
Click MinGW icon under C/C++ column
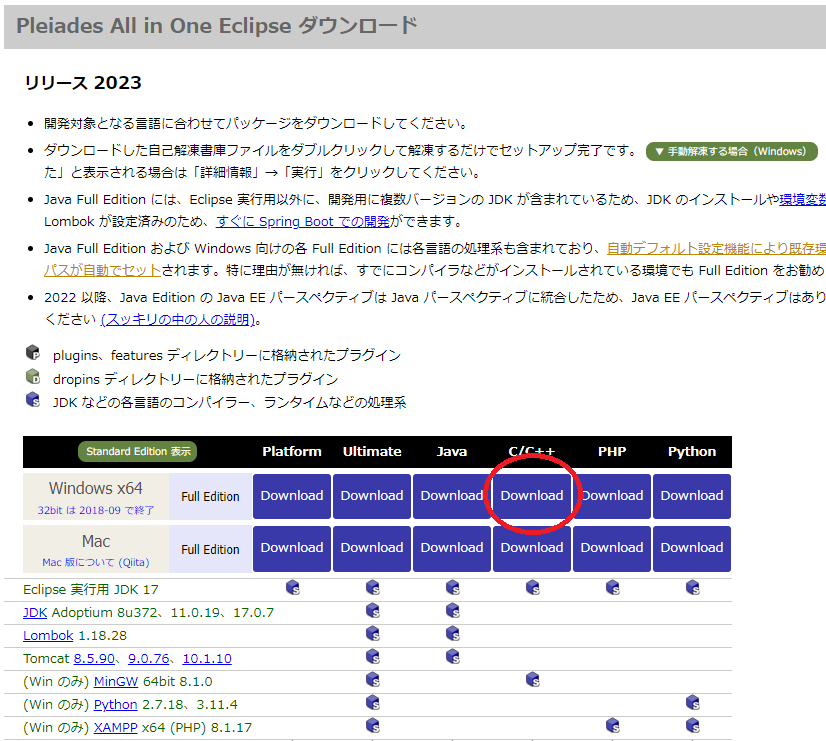533,680
